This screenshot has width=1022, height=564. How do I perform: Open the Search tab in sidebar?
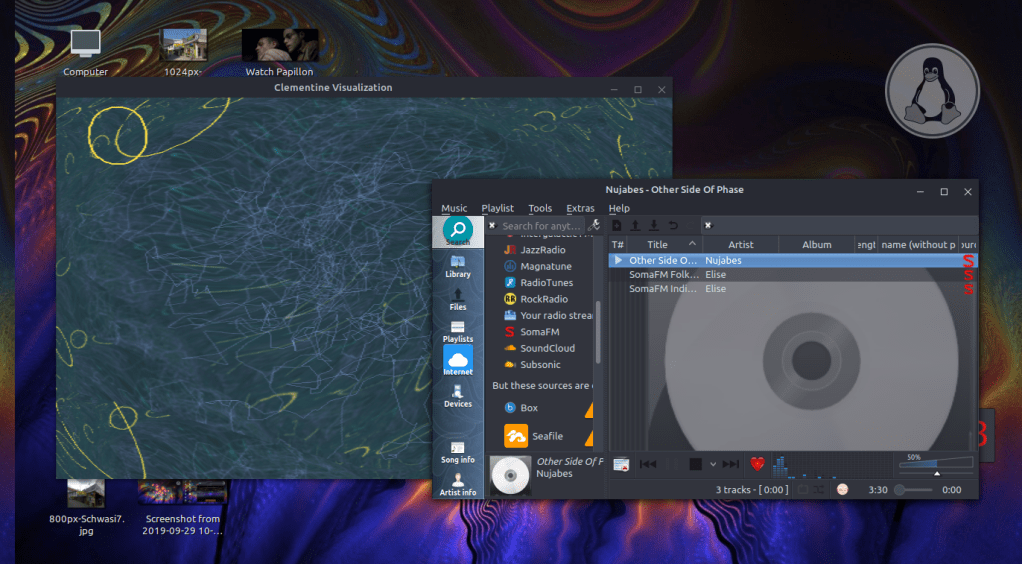tap(457, 232)
